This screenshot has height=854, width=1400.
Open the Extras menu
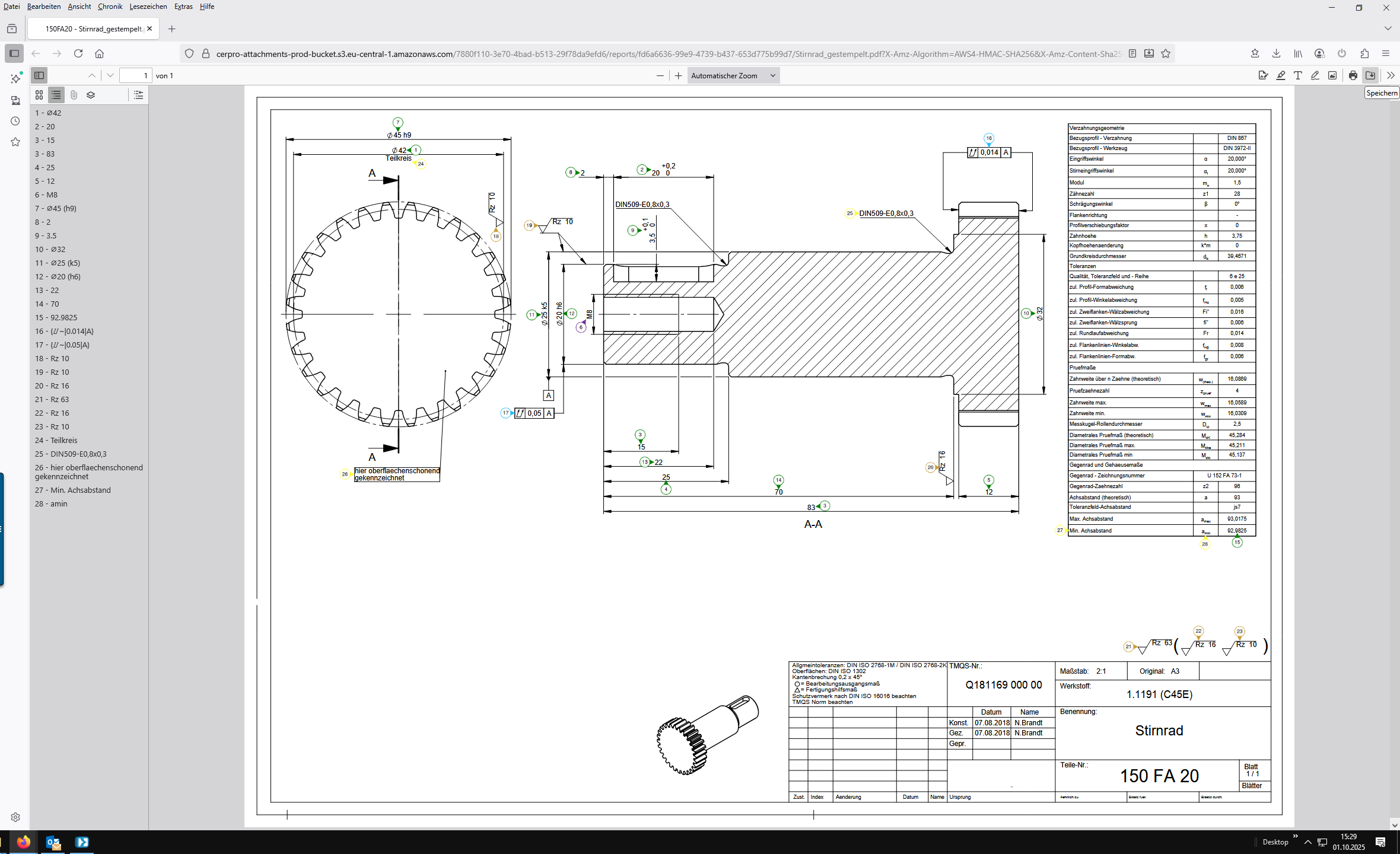183,7
